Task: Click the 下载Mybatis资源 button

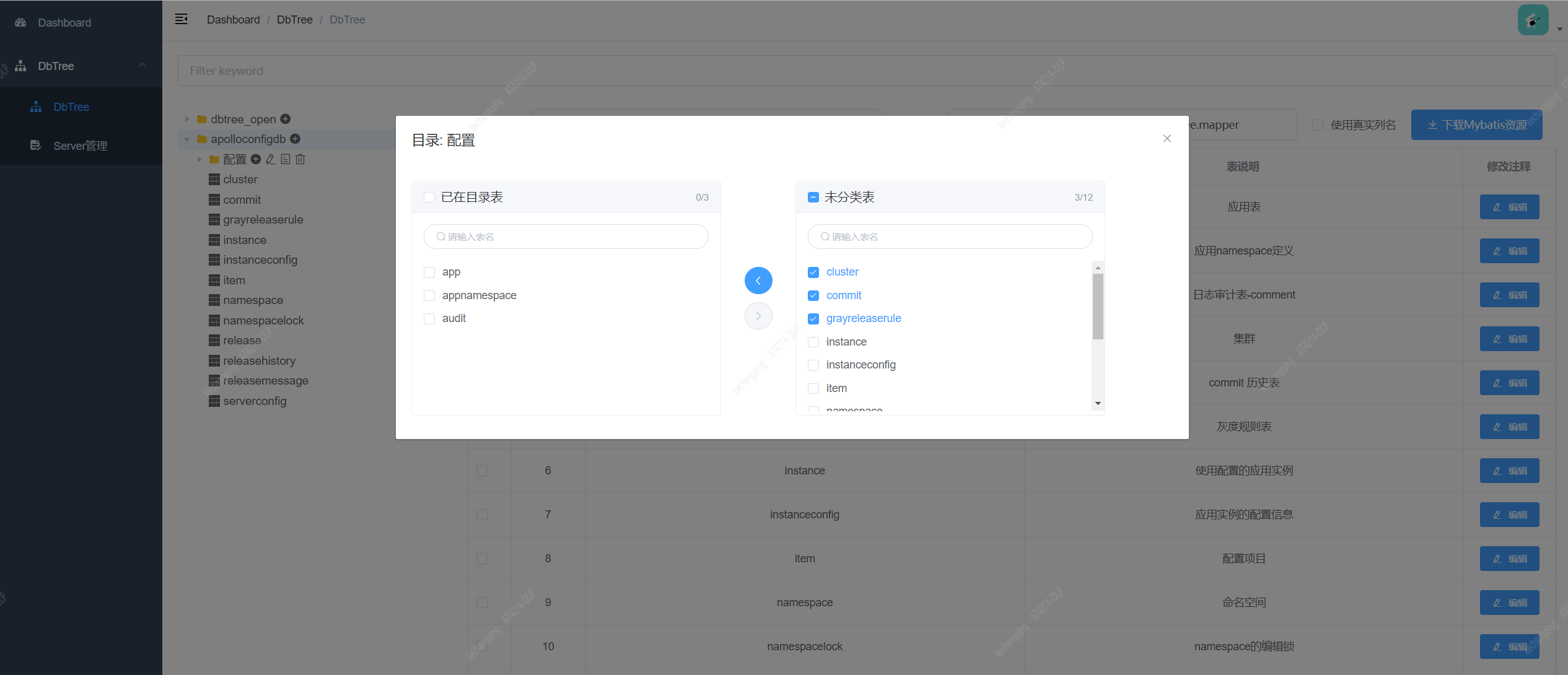Action: pyautogui.click(x=1476, y=125)
